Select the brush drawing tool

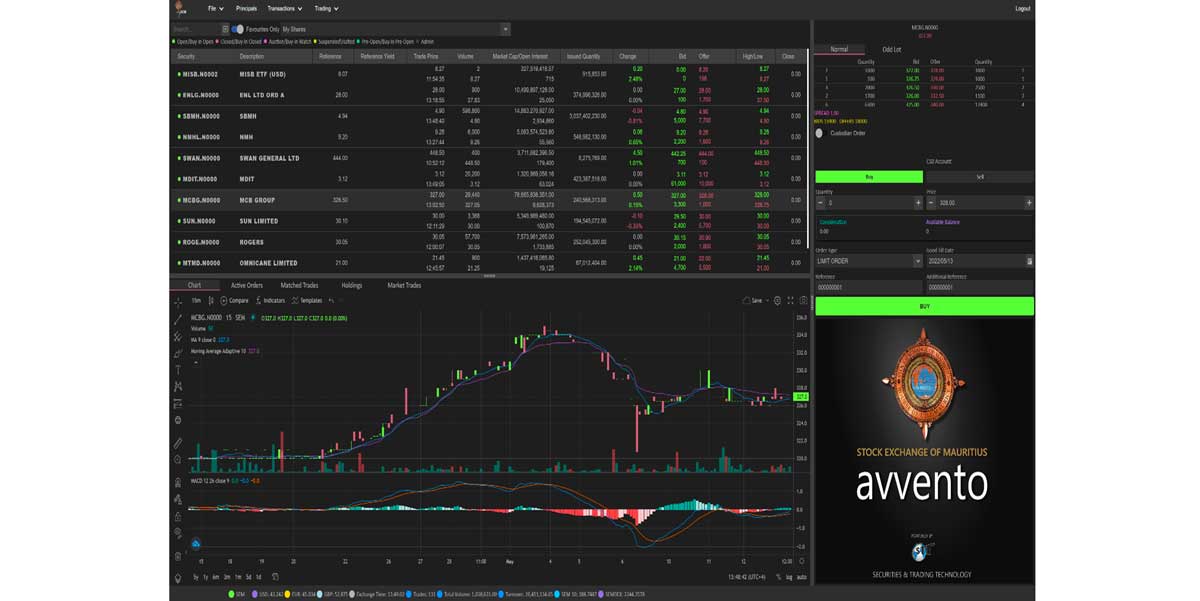(x=178, y=353)
